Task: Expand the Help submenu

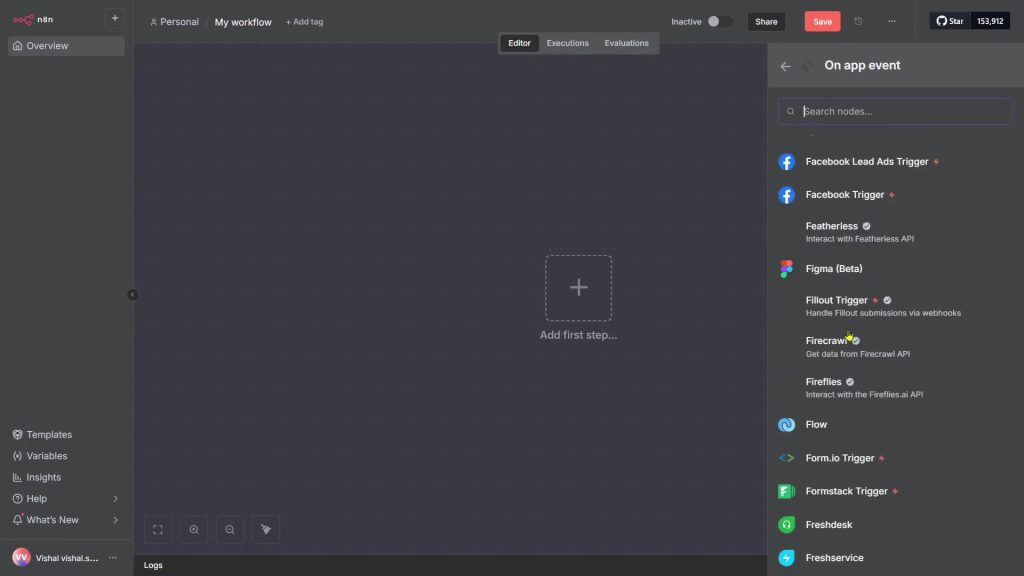Action: pyautogui.click(x=115, y=499)
